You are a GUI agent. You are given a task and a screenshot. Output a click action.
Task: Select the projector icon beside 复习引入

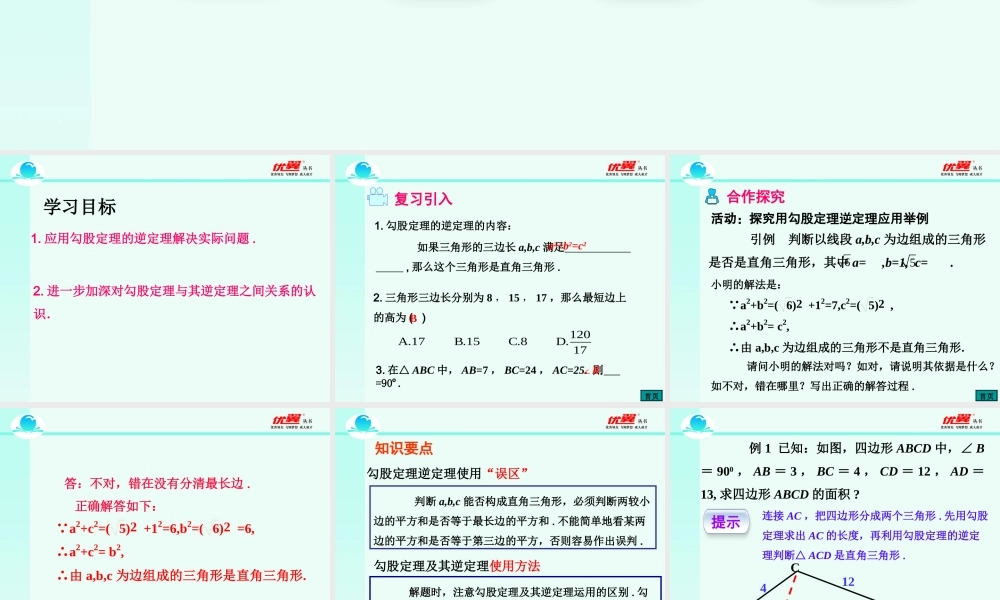(x=378, y=198)
